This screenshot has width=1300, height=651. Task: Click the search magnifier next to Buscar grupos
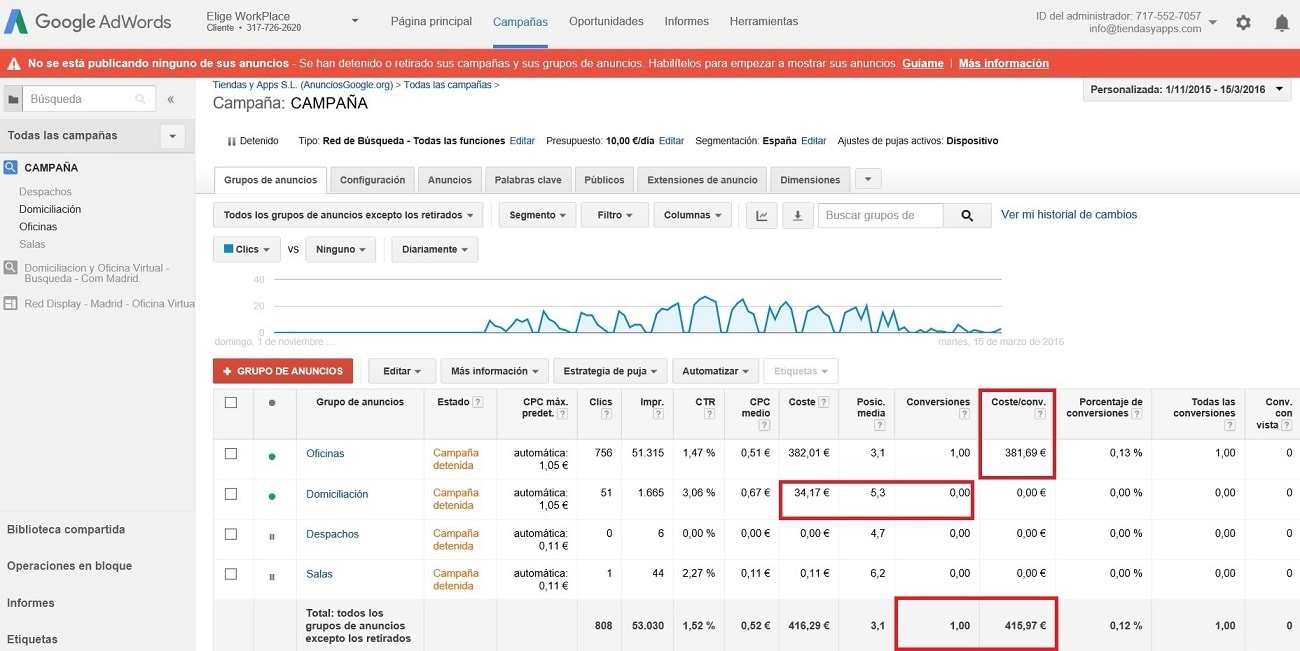coord(966,214)
